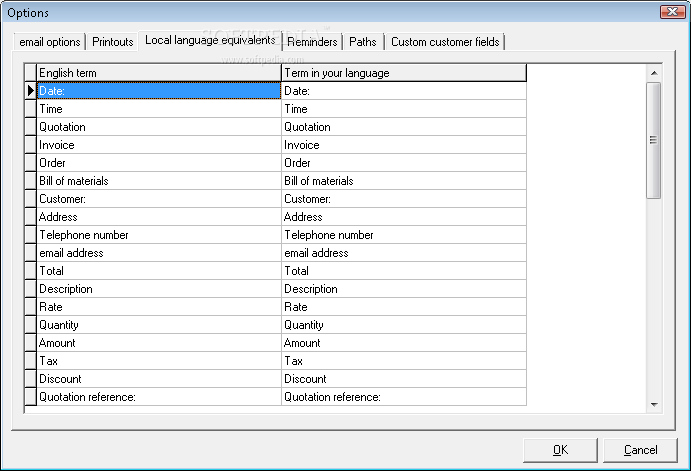Screen dimensions: 691x471
Task: Select the Rate English term cell
Action: pos(159,307)
